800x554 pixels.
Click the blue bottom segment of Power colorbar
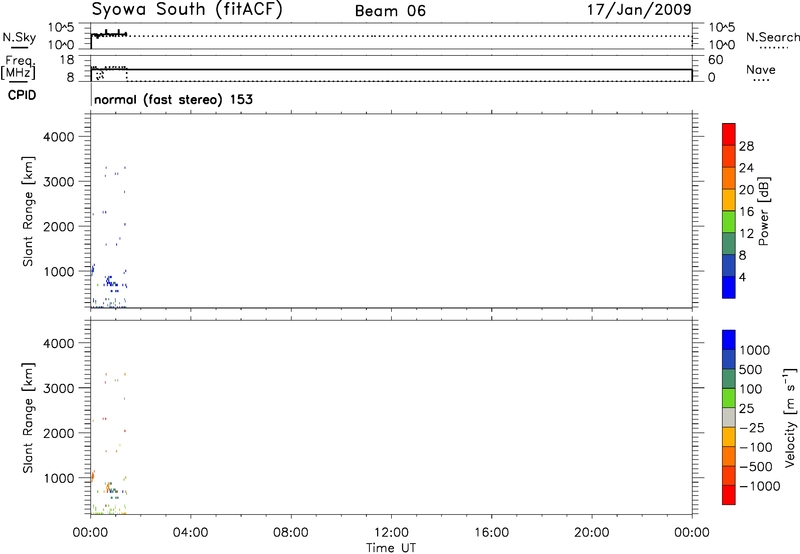click(x=729, y=287)
